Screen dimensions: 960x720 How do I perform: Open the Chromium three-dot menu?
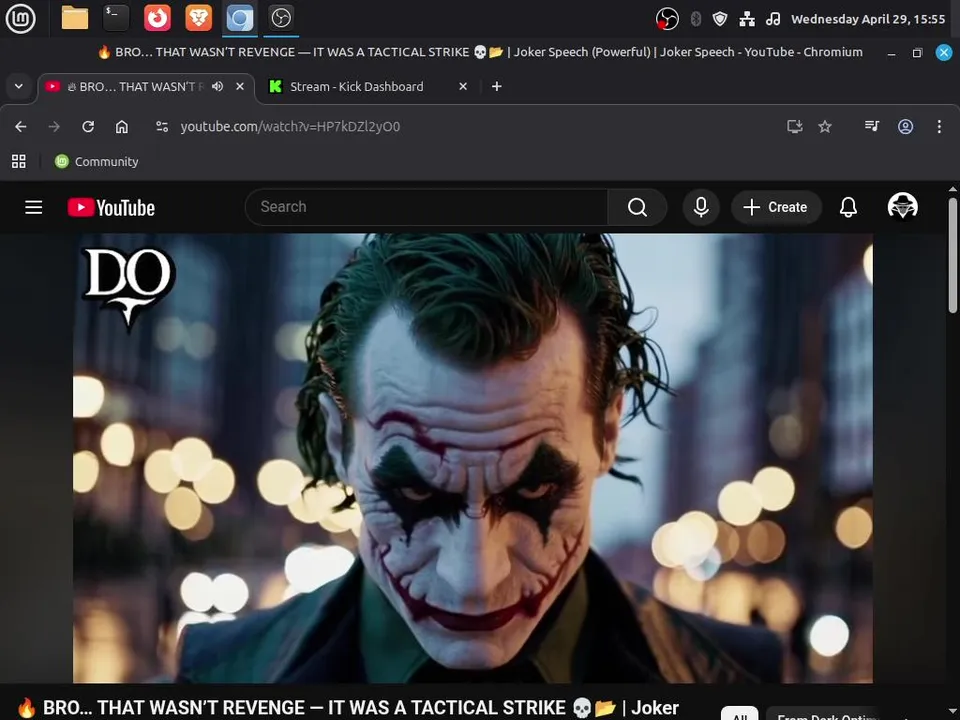(x=939, y=127)
